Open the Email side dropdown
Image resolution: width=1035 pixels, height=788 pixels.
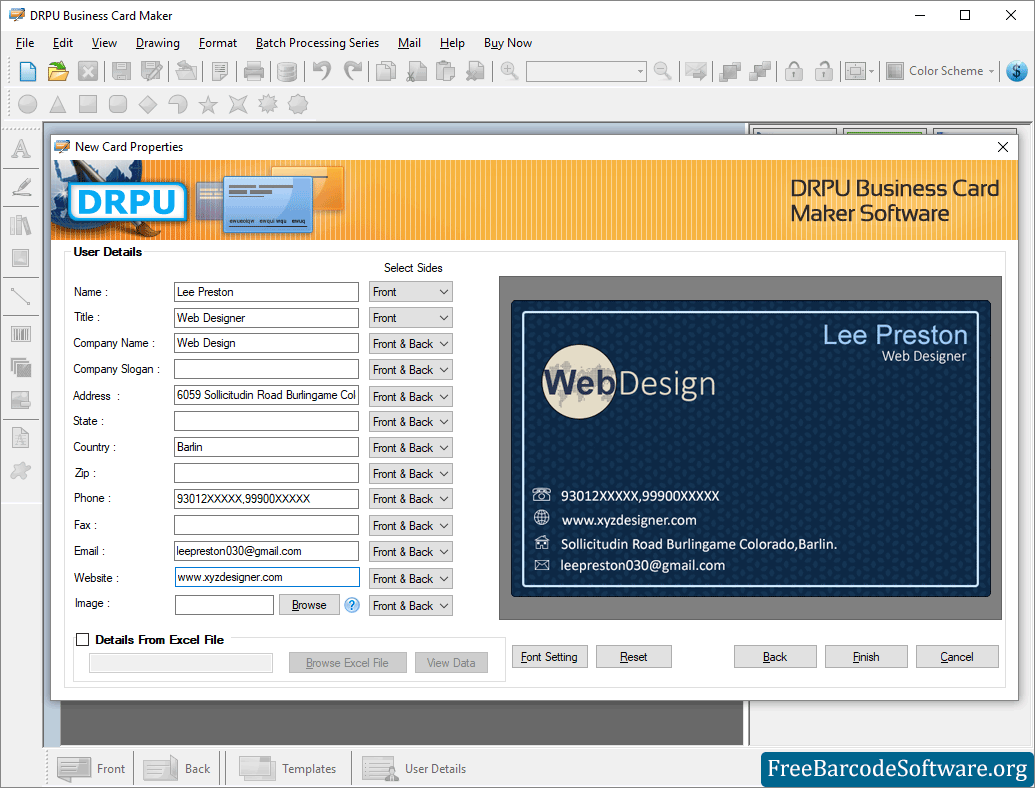pyautogui.click(x=411, y=552)
